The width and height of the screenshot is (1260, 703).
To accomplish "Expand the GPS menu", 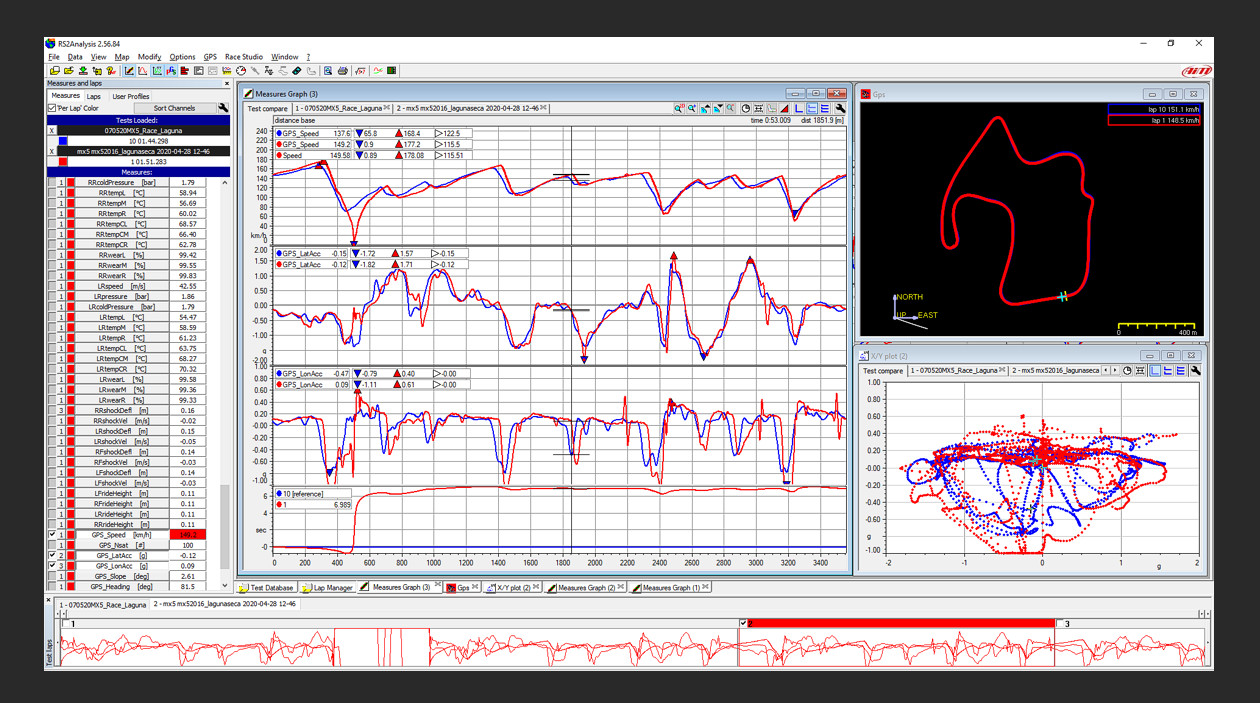I will [210, 57].
